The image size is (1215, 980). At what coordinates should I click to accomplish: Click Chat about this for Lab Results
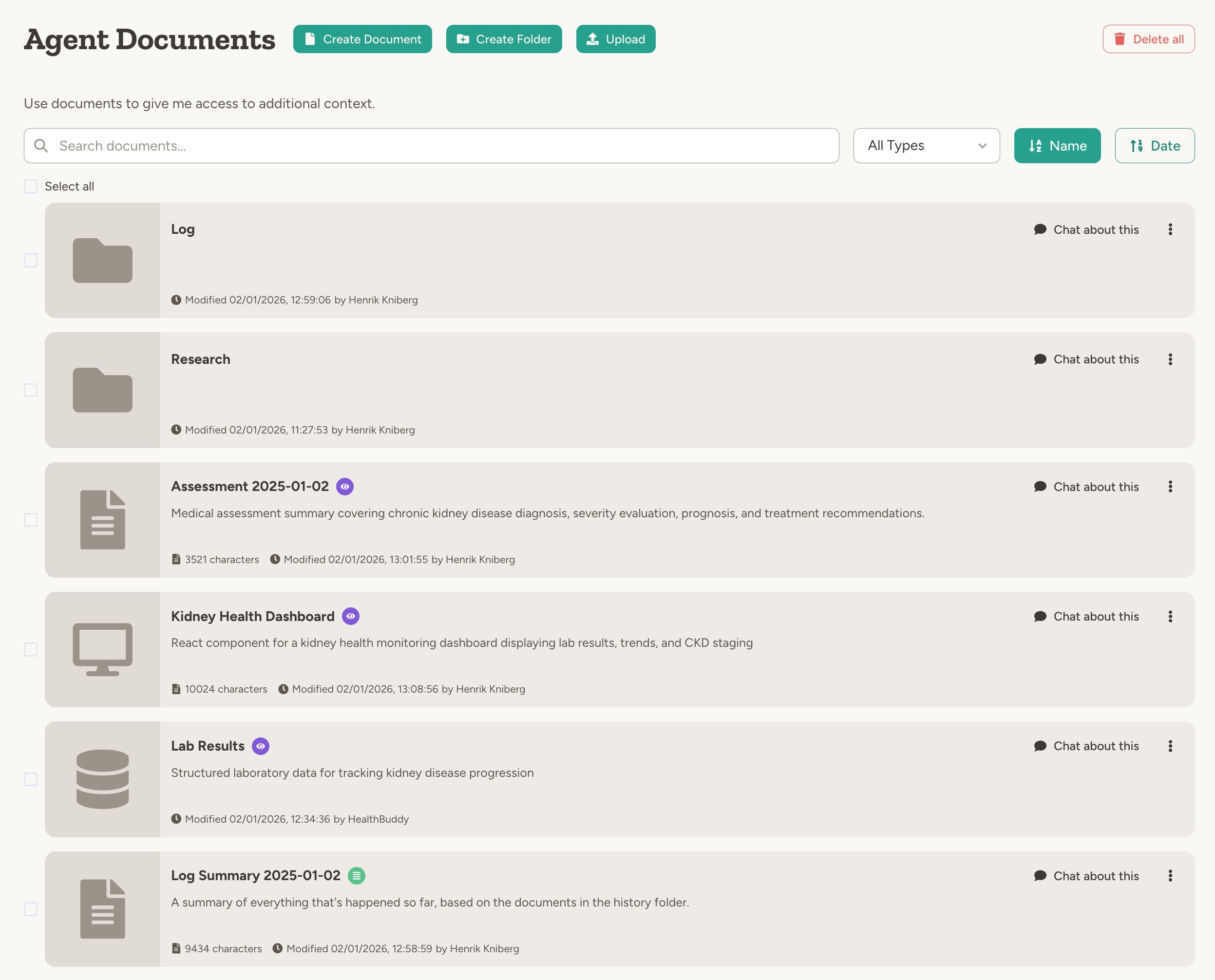(1086, 746)
